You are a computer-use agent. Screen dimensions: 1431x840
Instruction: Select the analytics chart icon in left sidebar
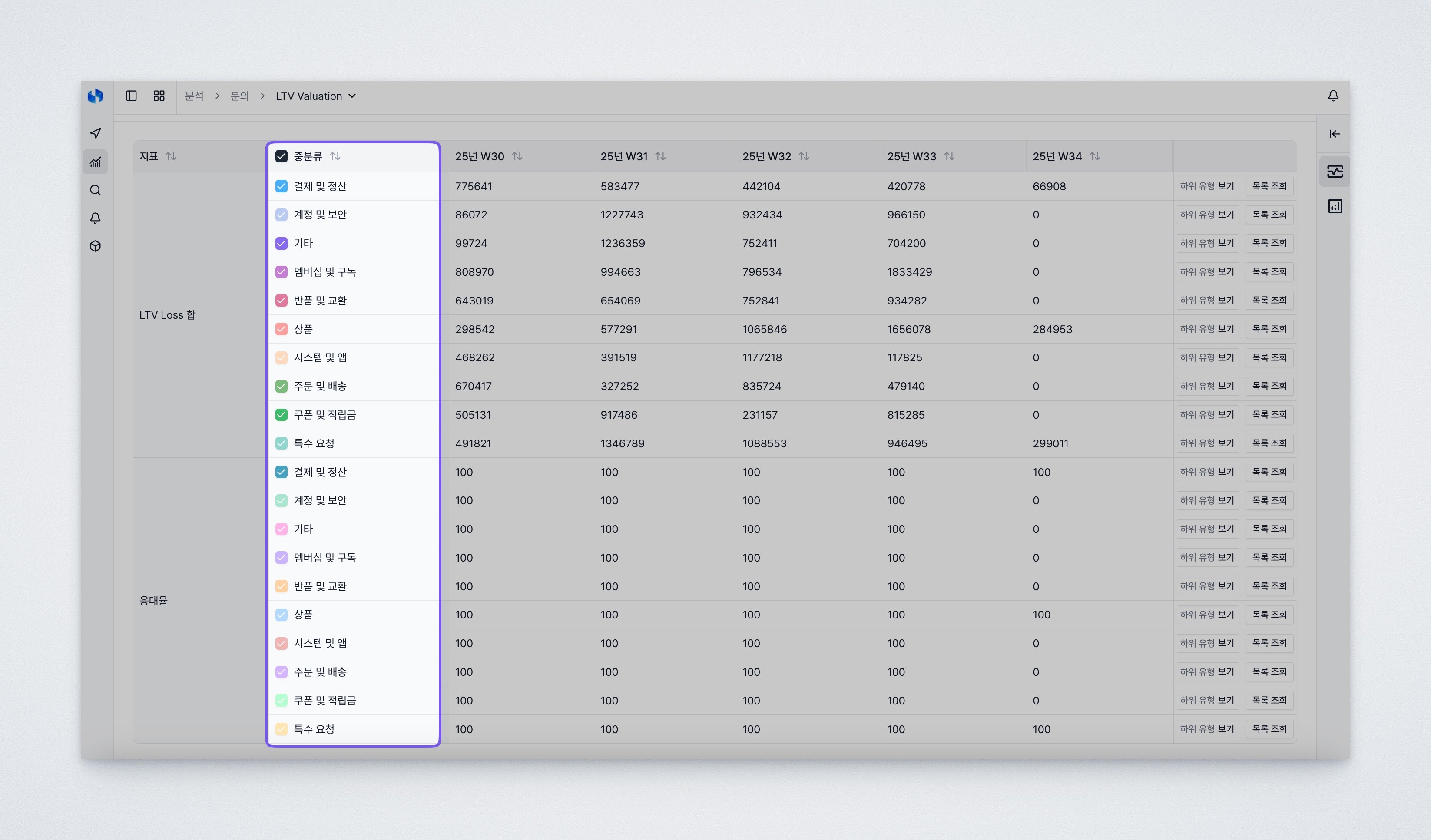click(96, 162)
